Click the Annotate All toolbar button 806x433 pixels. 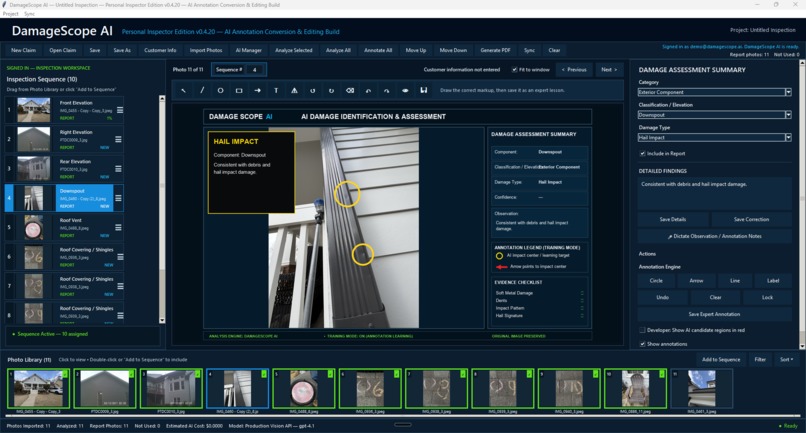378,50
